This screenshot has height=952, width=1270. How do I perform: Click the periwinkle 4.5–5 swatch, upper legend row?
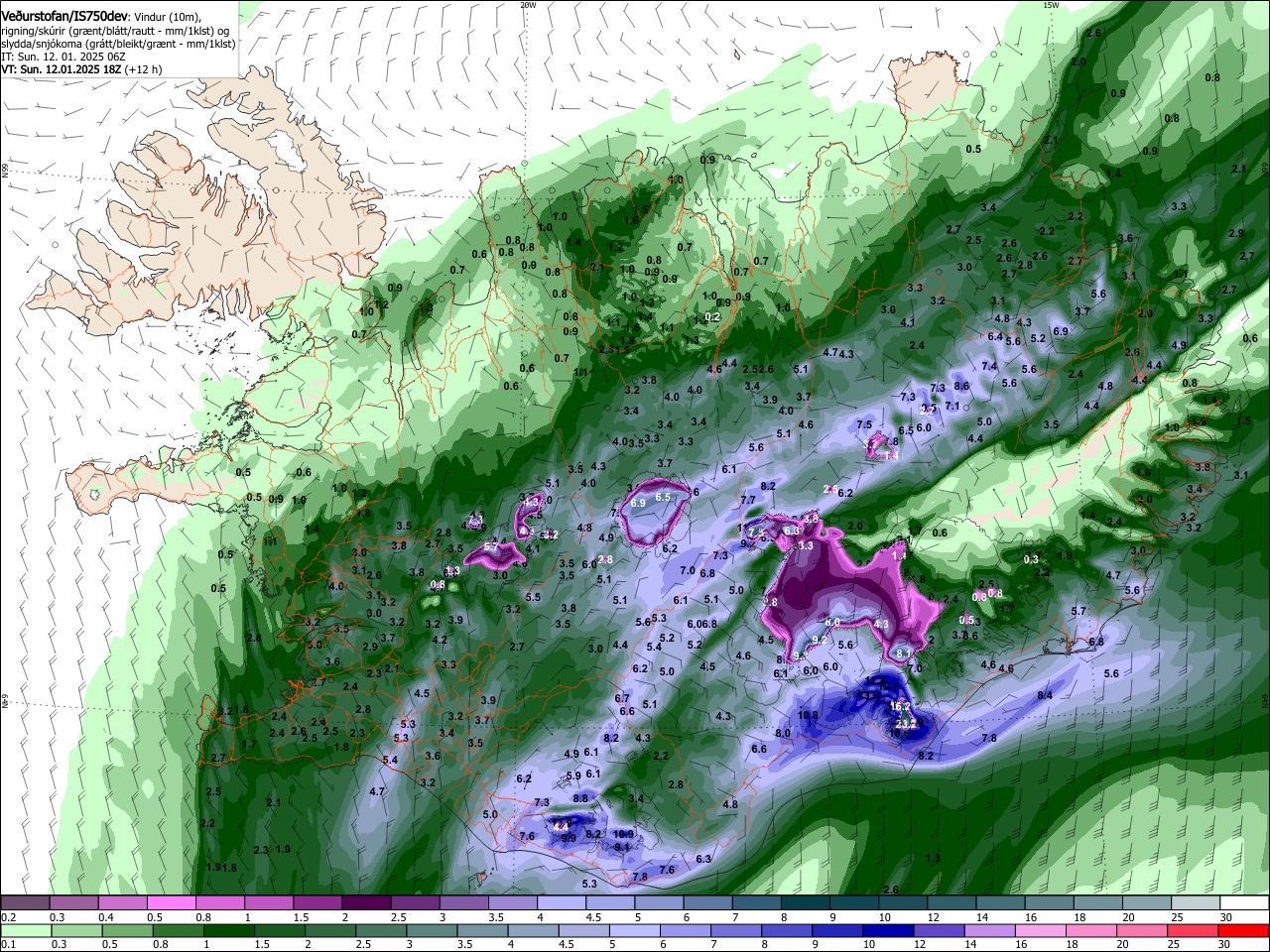(x=610, y=902)
